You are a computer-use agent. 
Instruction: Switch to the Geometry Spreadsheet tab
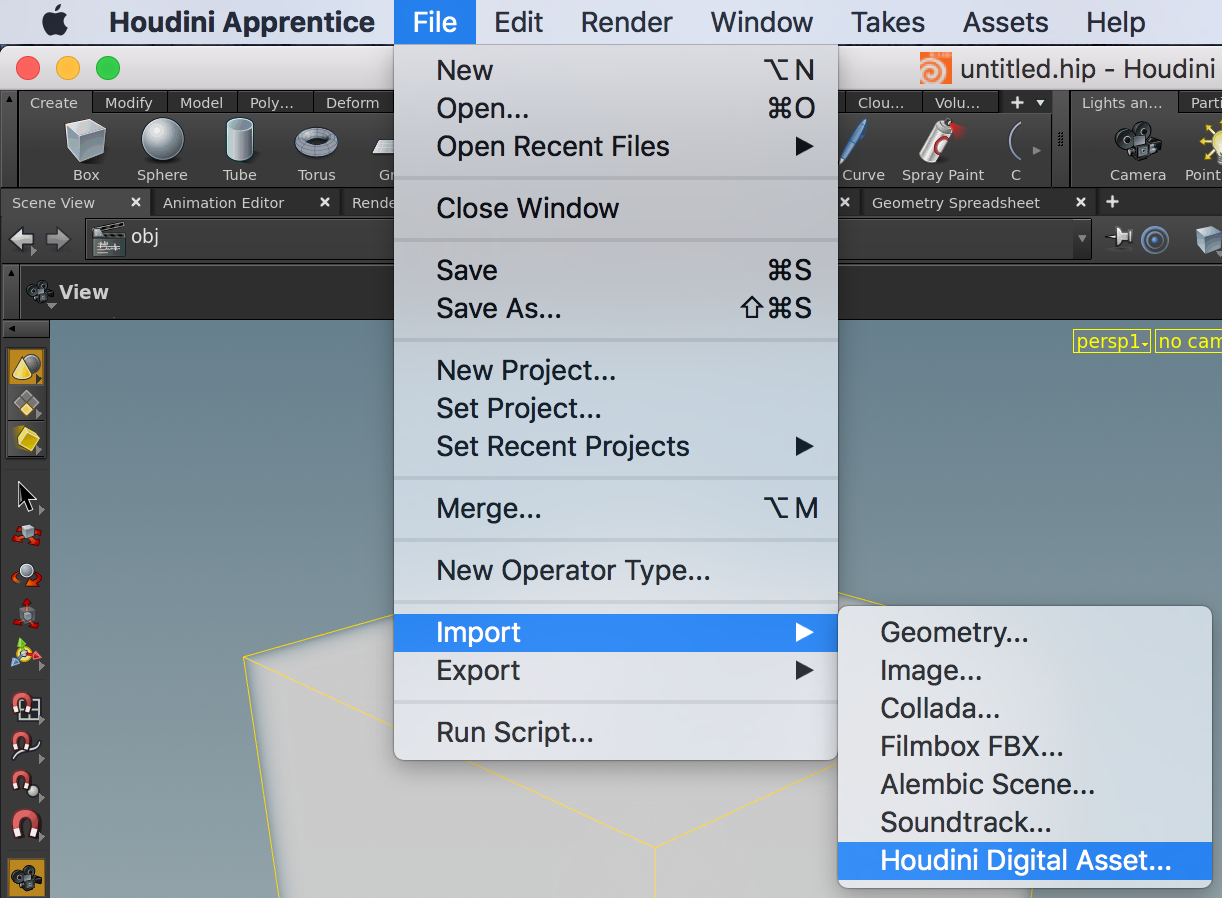pos(955,203)
